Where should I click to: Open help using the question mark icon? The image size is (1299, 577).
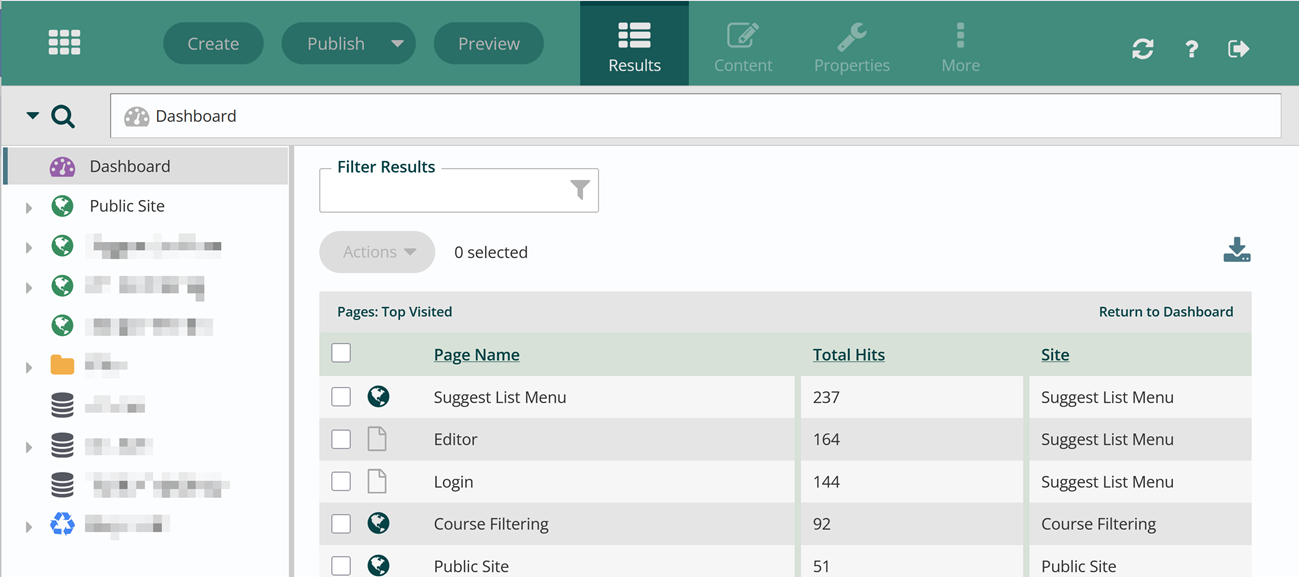(x=1191, y=48)
